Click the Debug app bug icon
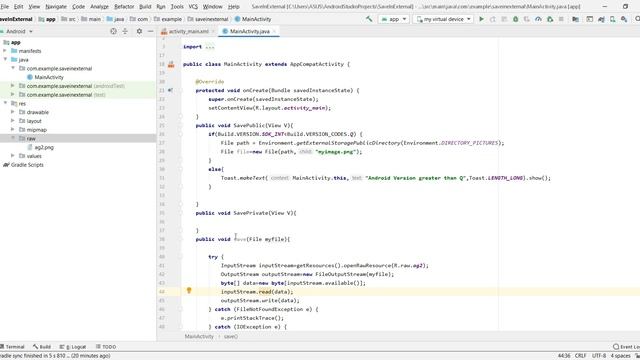 516,19
